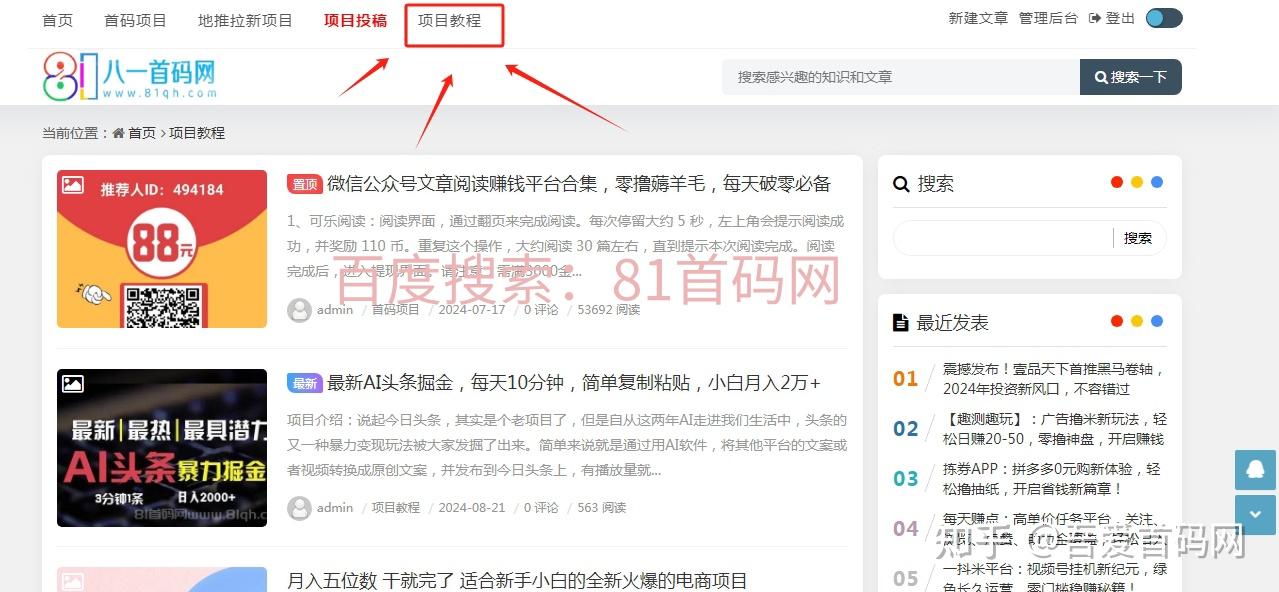Viewport: 1279px width, 592px height.
Task: Open article 微信公众号文章阅读赚钱平台合集
Action: point(579,184)
